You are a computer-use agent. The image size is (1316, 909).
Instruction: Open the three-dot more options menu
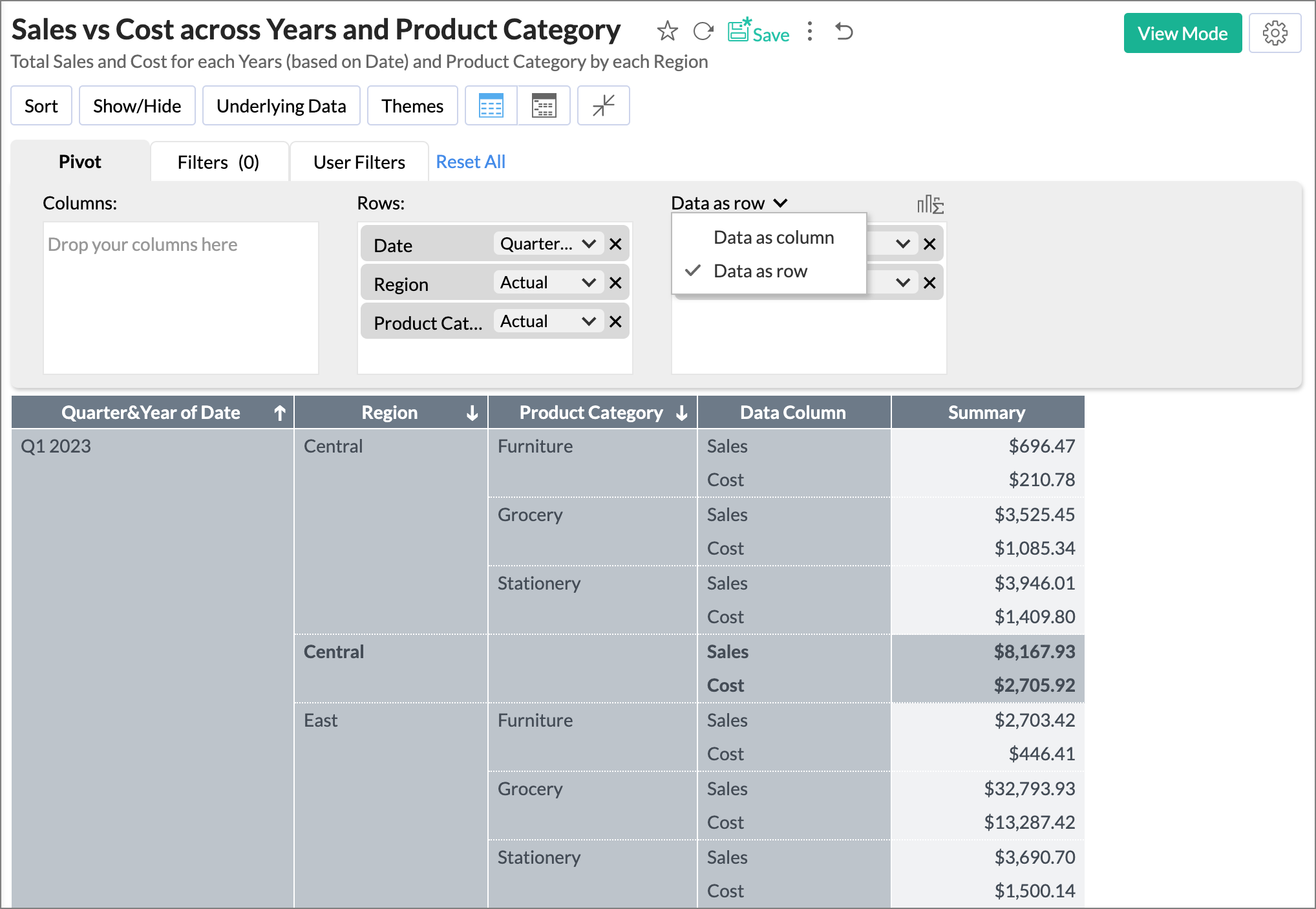(x=809, y=31)
